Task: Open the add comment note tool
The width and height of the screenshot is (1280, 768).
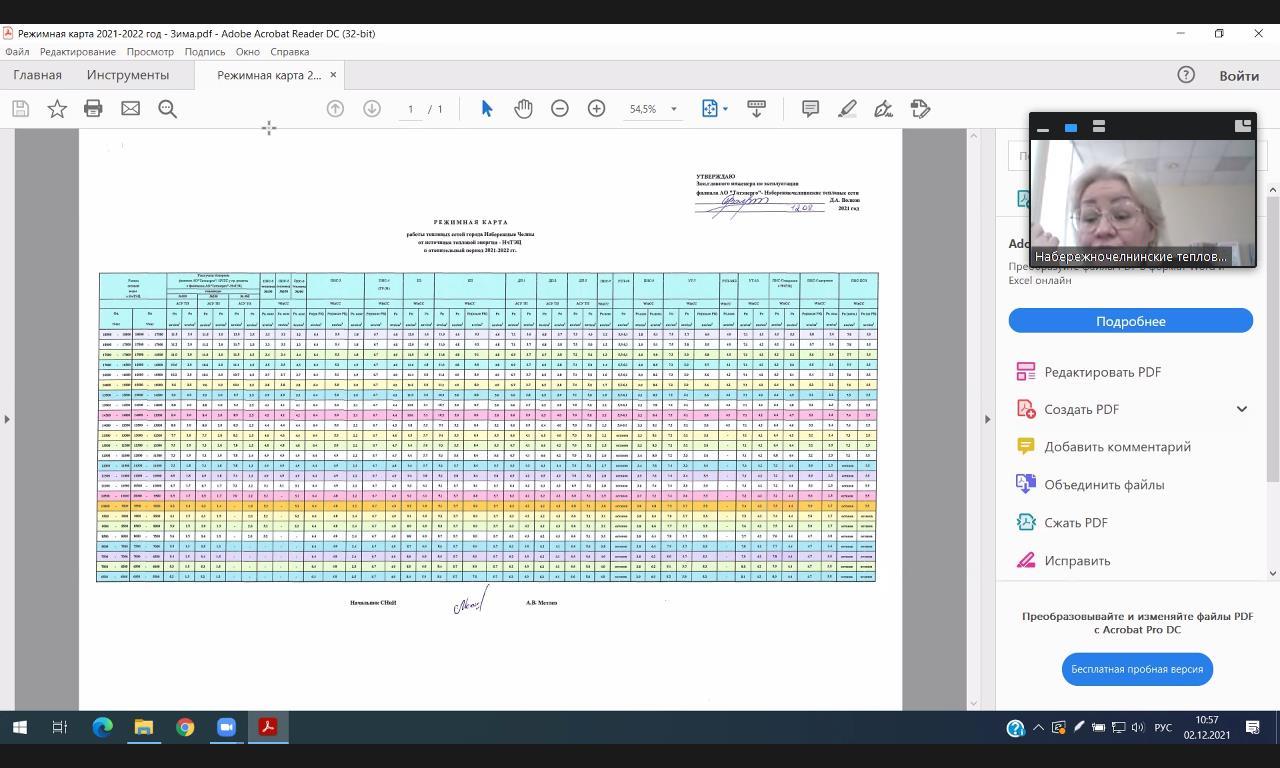Action: (x=810, y=108)
